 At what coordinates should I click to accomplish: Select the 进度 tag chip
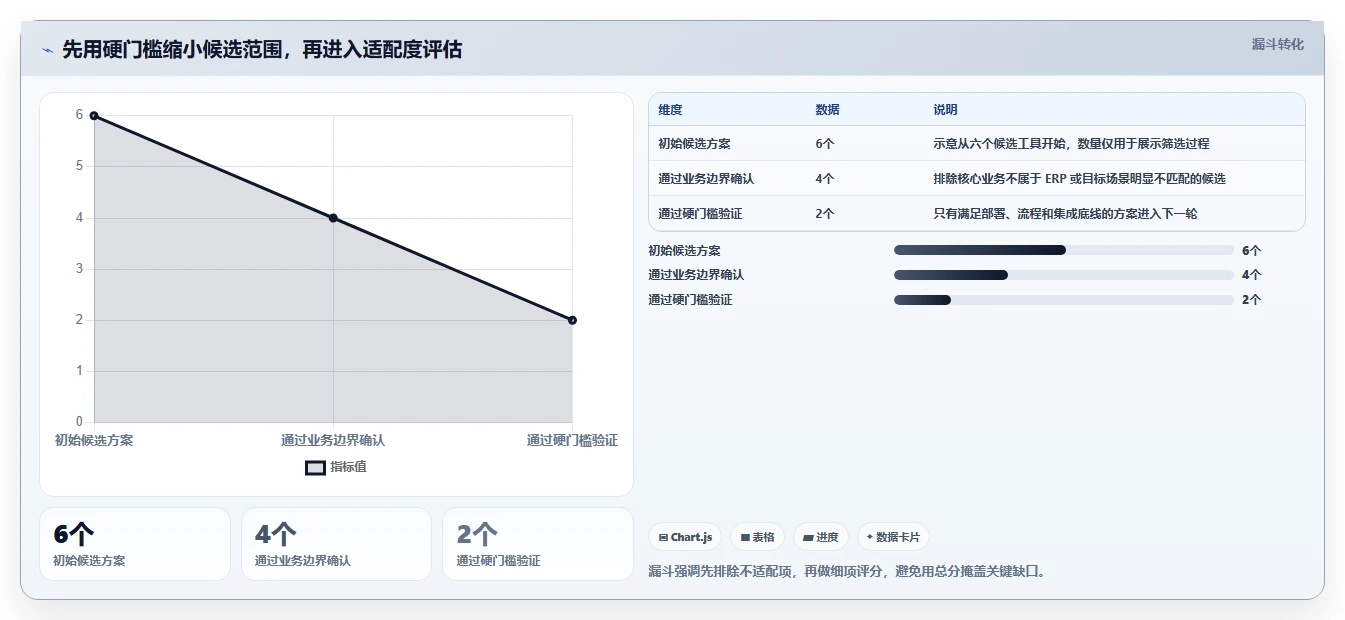pos(821,537)
